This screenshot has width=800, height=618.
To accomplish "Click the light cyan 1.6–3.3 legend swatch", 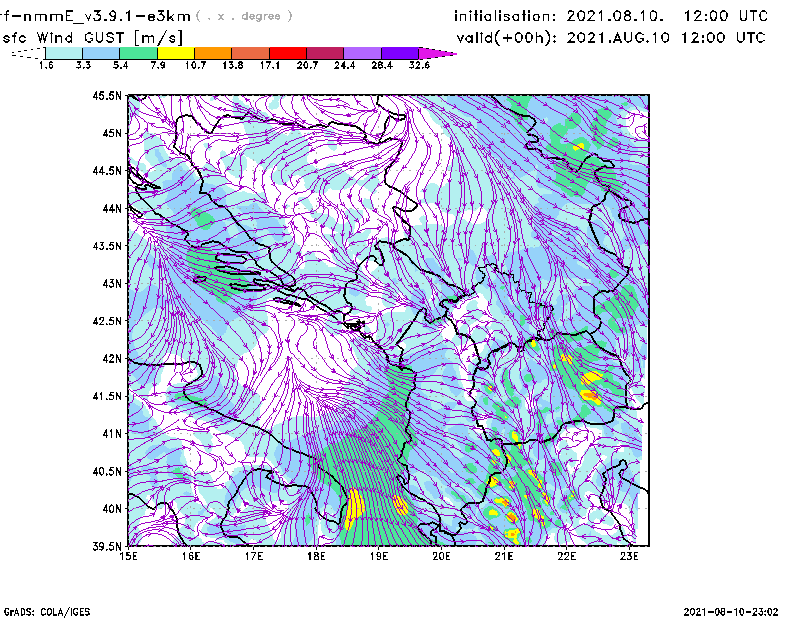I will point(64,53).
